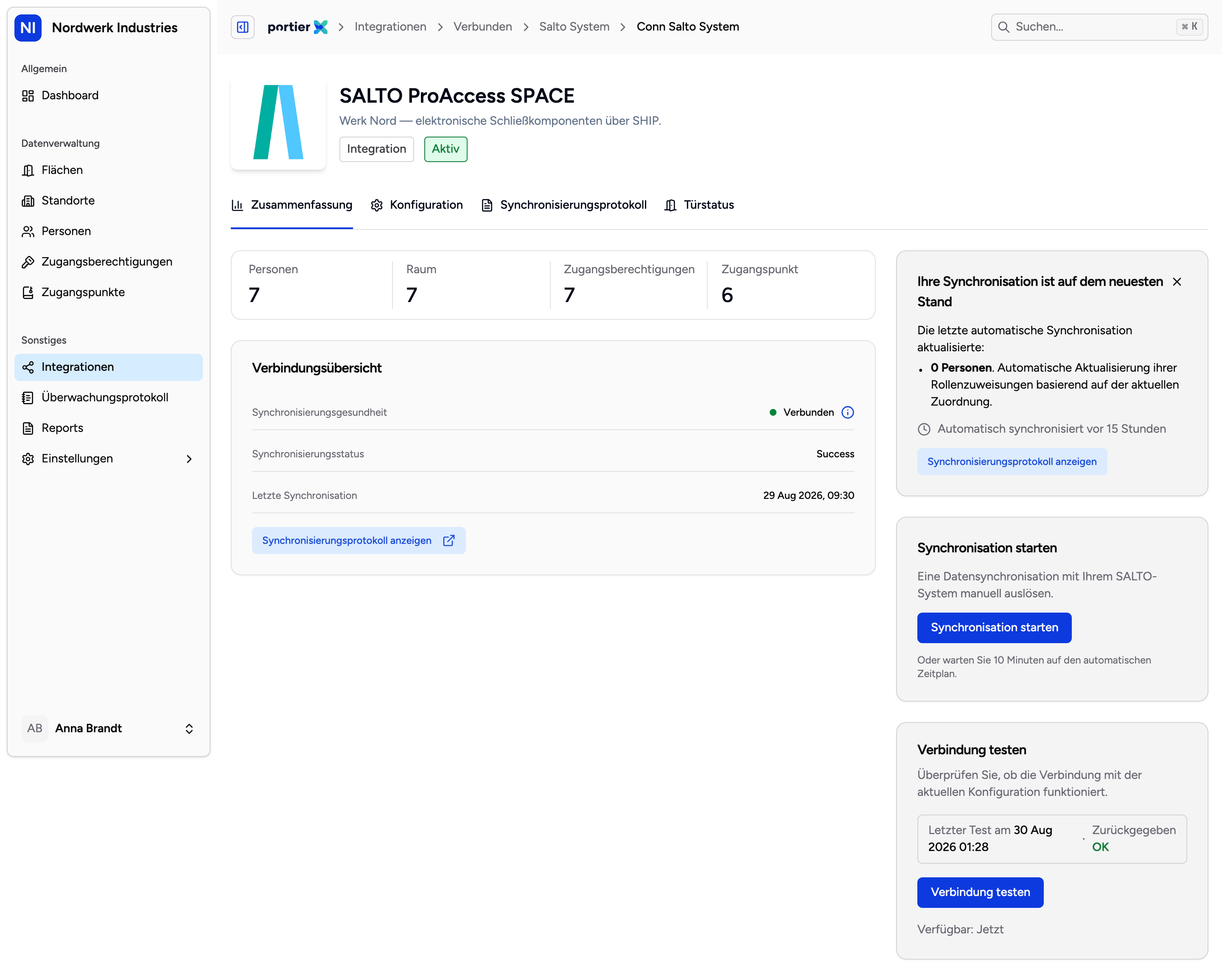Open Personen in the sidebar
Screen dimensions: 1222x980
point(108,231)
